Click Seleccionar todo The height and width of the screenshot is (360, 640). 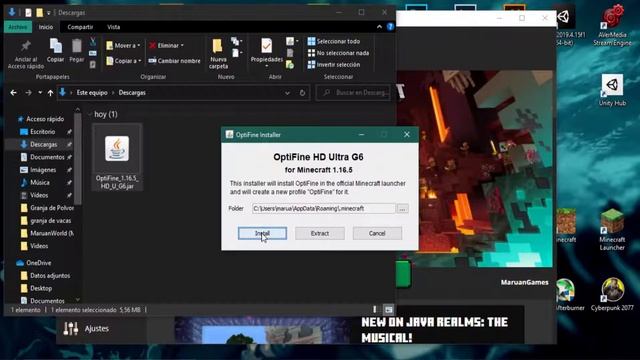[x=334, y=41]
